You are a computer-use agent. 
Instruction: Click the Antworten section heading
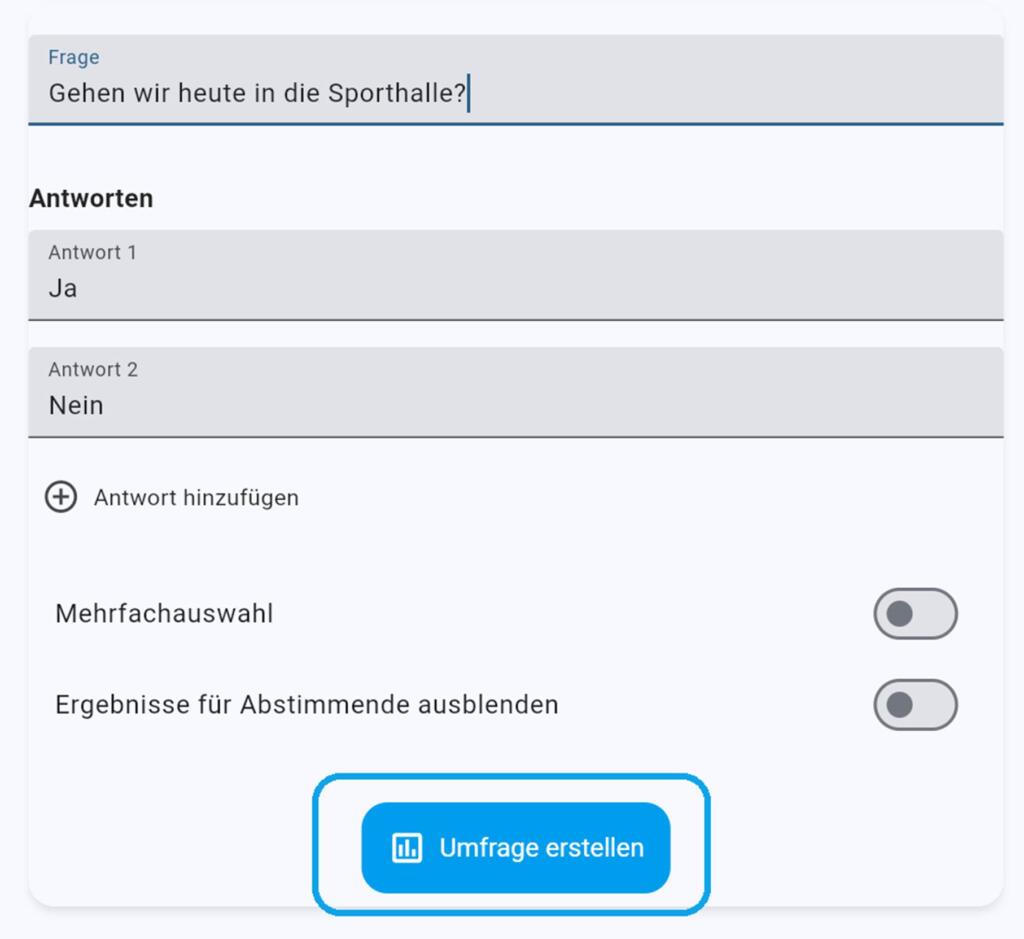(x=91, y=199)
